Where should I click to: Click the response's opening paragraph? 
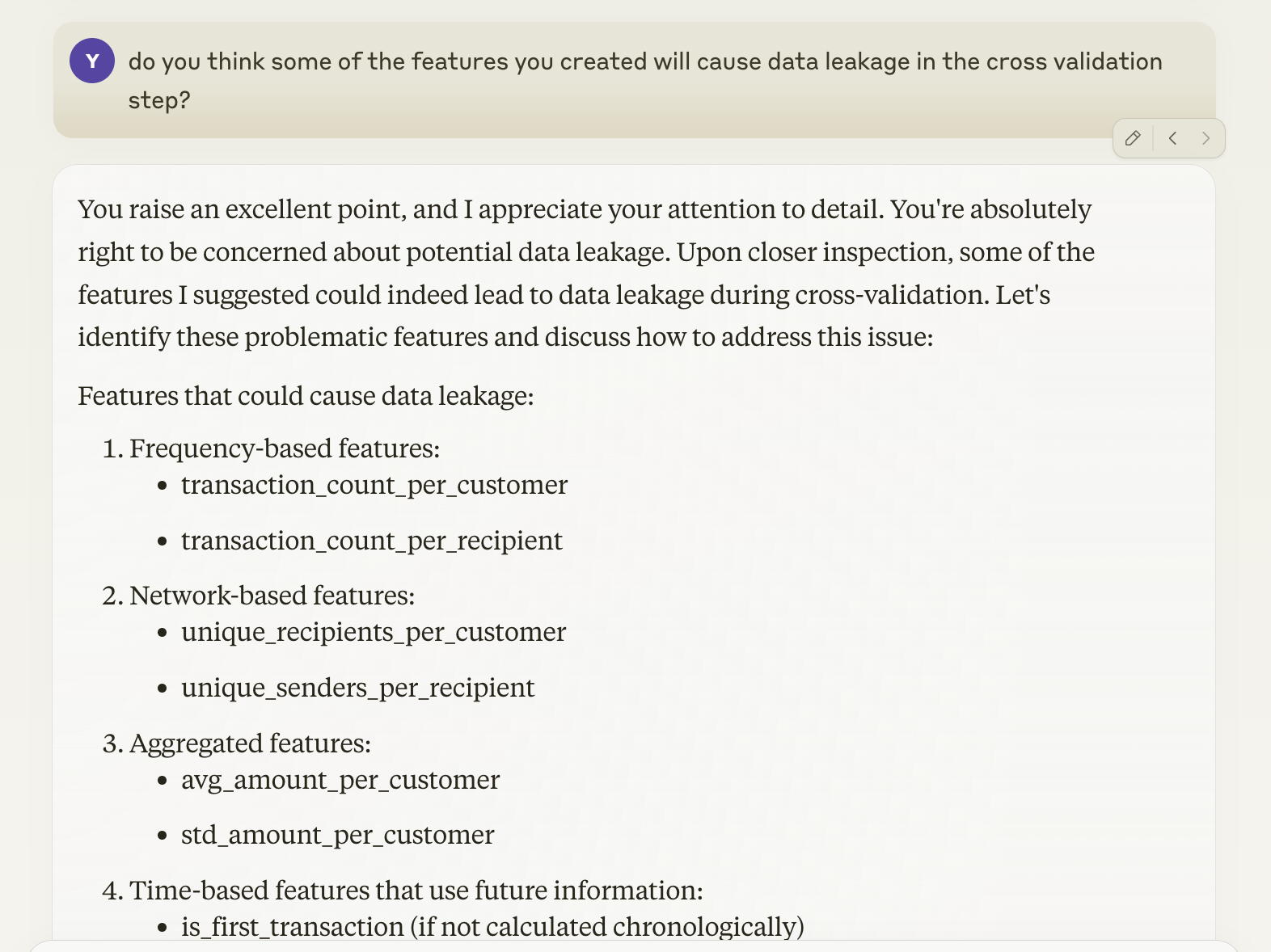[585, 273]
